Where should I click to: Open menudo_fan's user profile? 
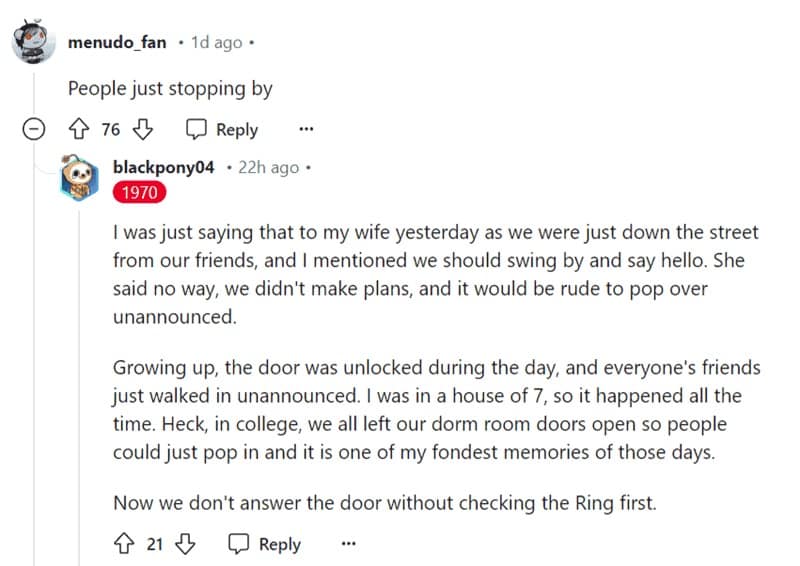click(117, 43)
